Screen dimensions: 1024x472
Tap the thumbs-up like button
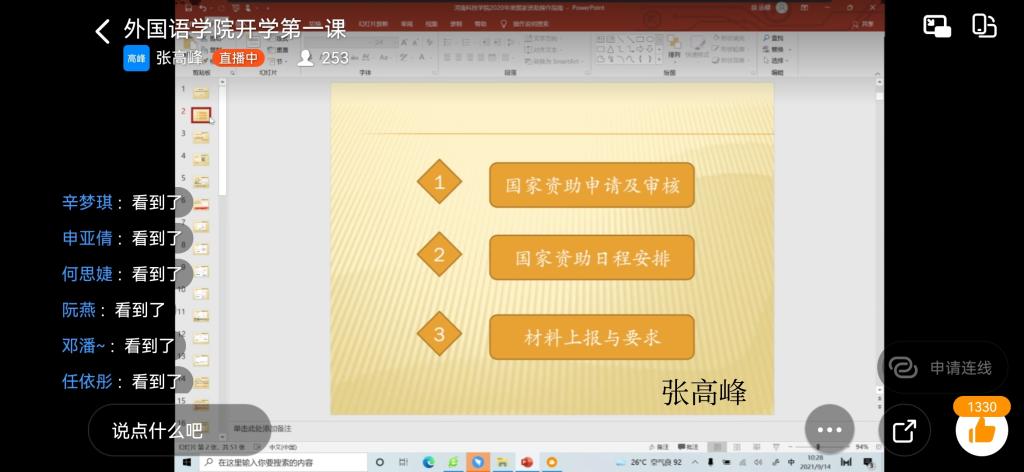[x=981, y=431]
